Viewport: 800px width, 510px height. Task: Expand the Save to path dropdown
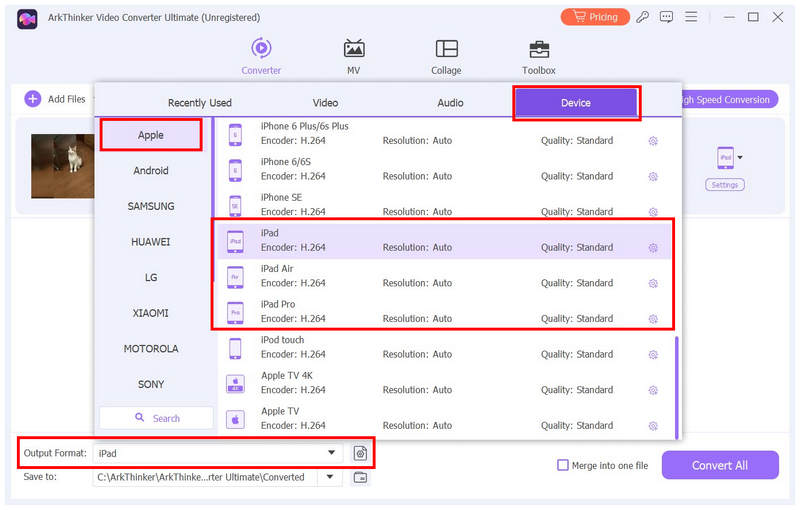[330, 477]
